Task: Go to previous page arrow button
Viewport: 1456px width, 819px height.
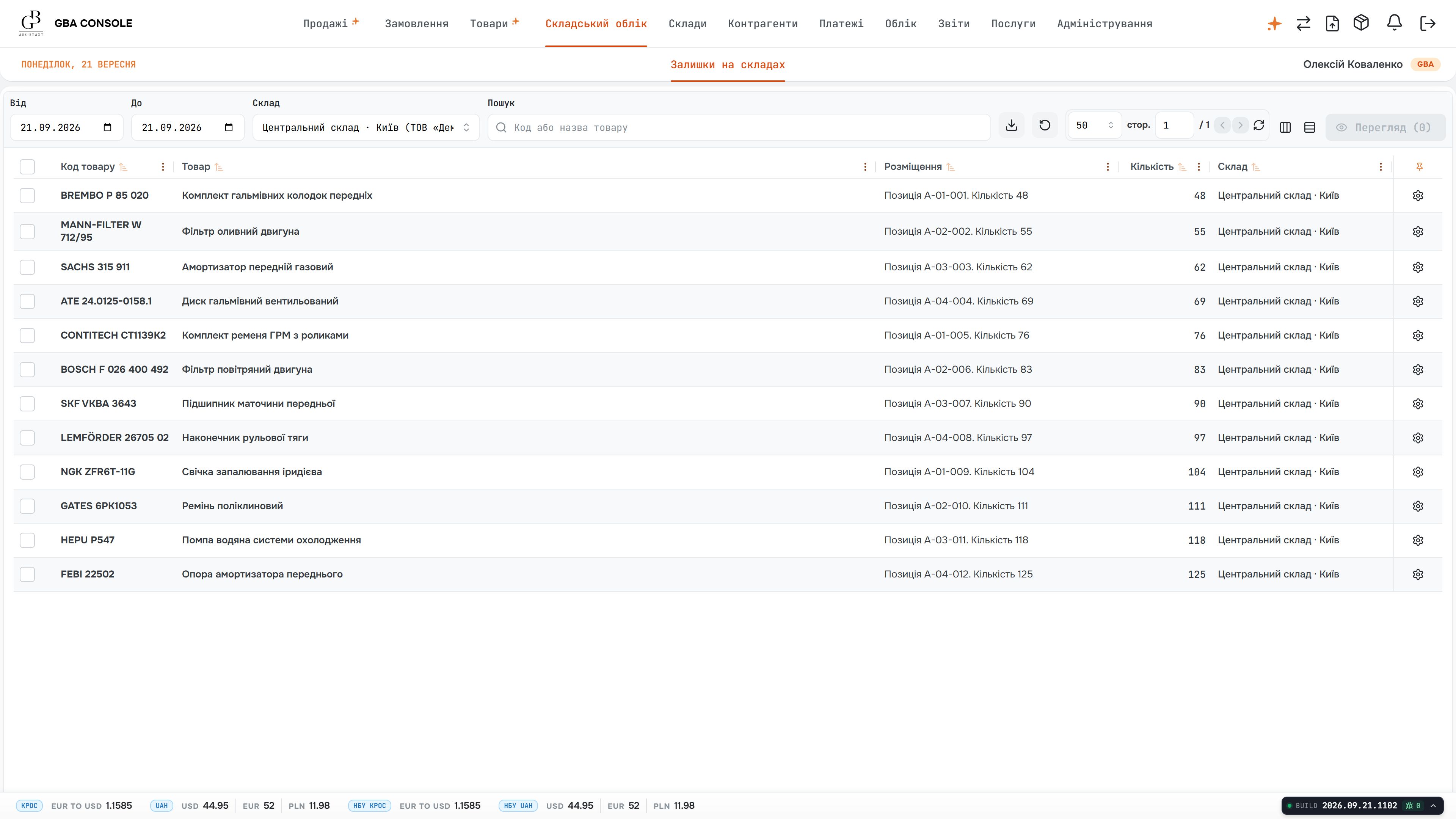Action: [1222, 126]
